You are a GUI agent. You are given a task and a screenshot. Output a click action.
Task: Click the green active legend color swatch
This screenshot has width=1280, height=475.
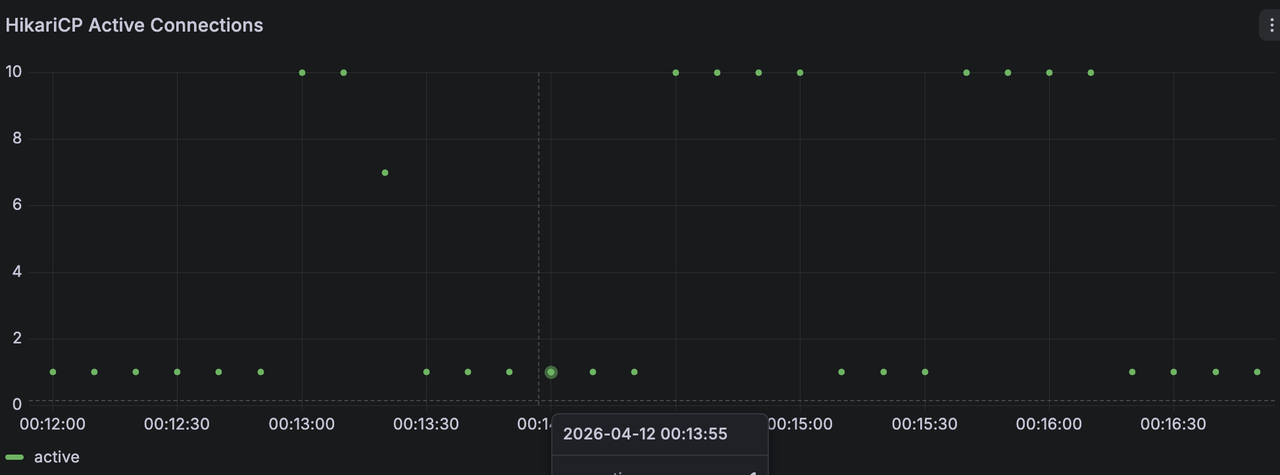pyautogui.click(x=15, y=458)
